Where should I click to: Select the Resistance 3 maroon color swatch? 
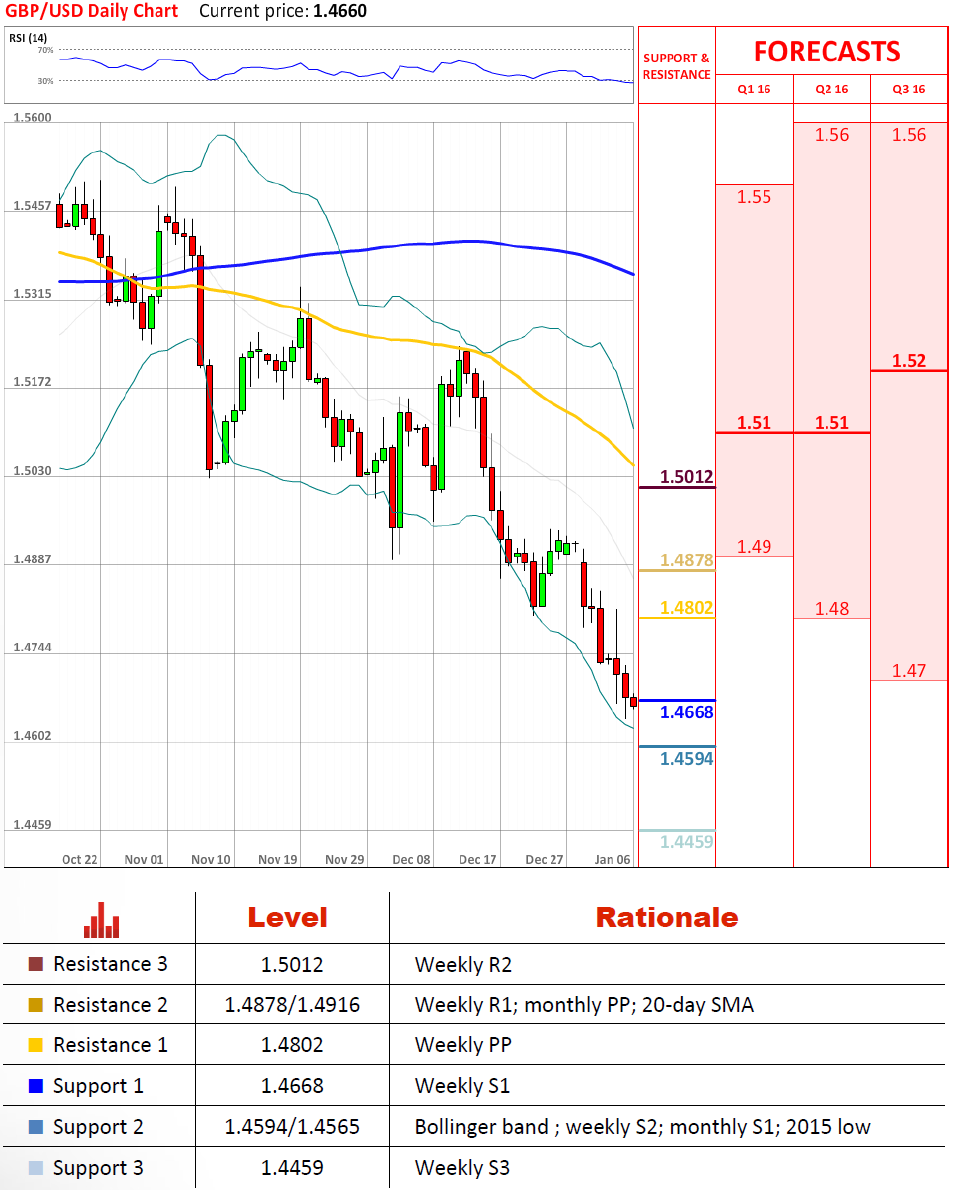pyautogui.click(x=36, y=965)
